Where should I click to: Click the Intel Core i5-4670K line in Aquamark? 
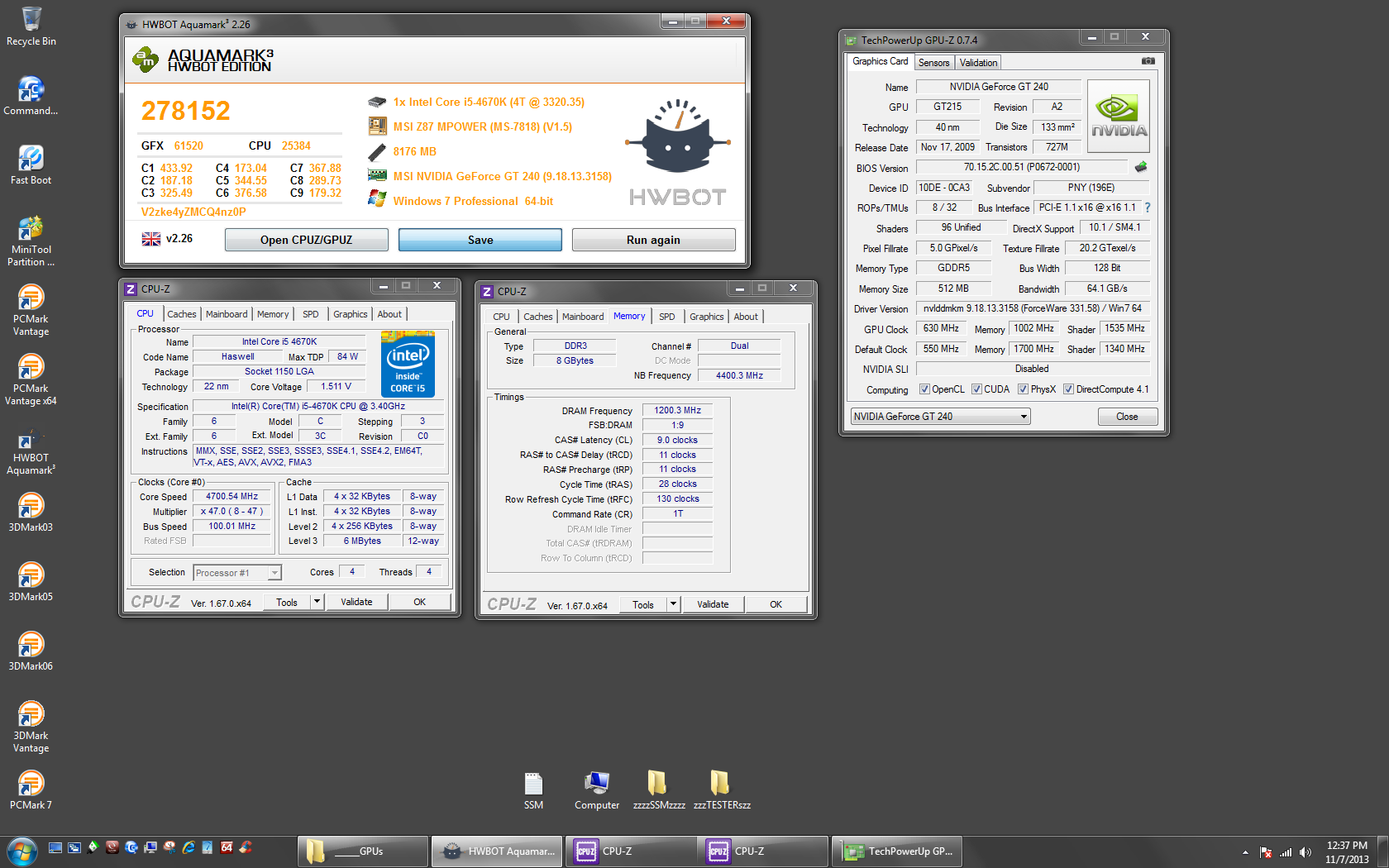click(x=489, y=103)
